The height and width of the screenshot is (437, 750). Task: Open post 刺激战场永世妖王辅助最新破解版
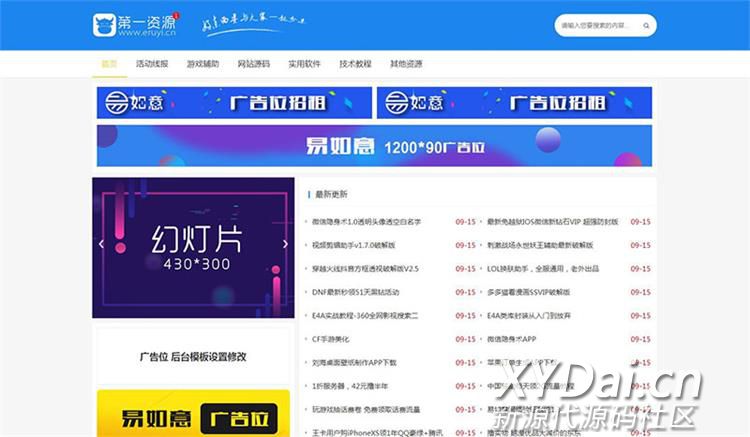pos(540,245)
